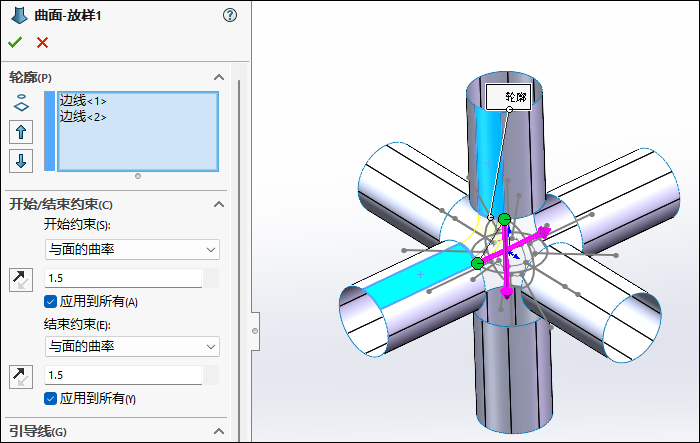Screen dimensions: 700x443
Task: Select 边线<1> in profile list
Action: 83,101
